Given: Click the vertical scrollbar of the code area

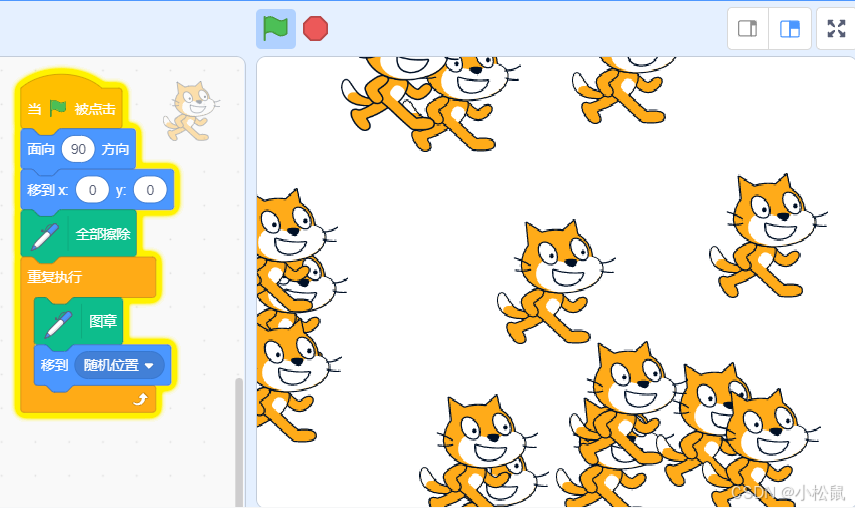Looking at the screenshot, I should click(239, 442).
